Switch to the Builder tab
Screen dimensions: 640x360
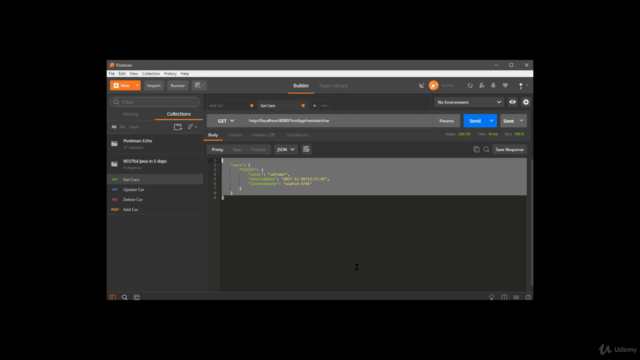(x=301, y=86)
